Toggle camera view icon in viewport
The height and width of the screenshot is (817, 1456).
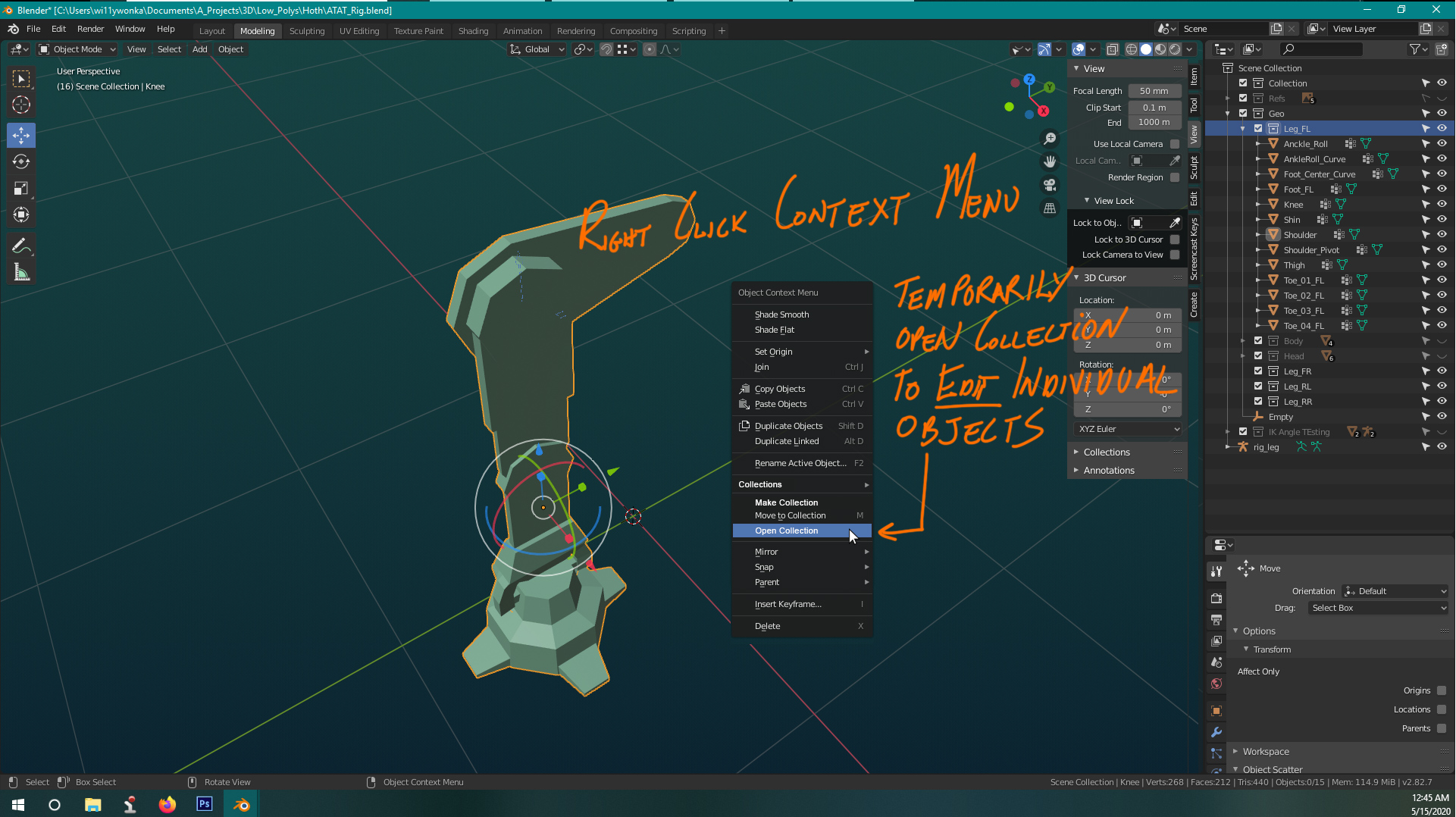click(x=1050, y=184)
